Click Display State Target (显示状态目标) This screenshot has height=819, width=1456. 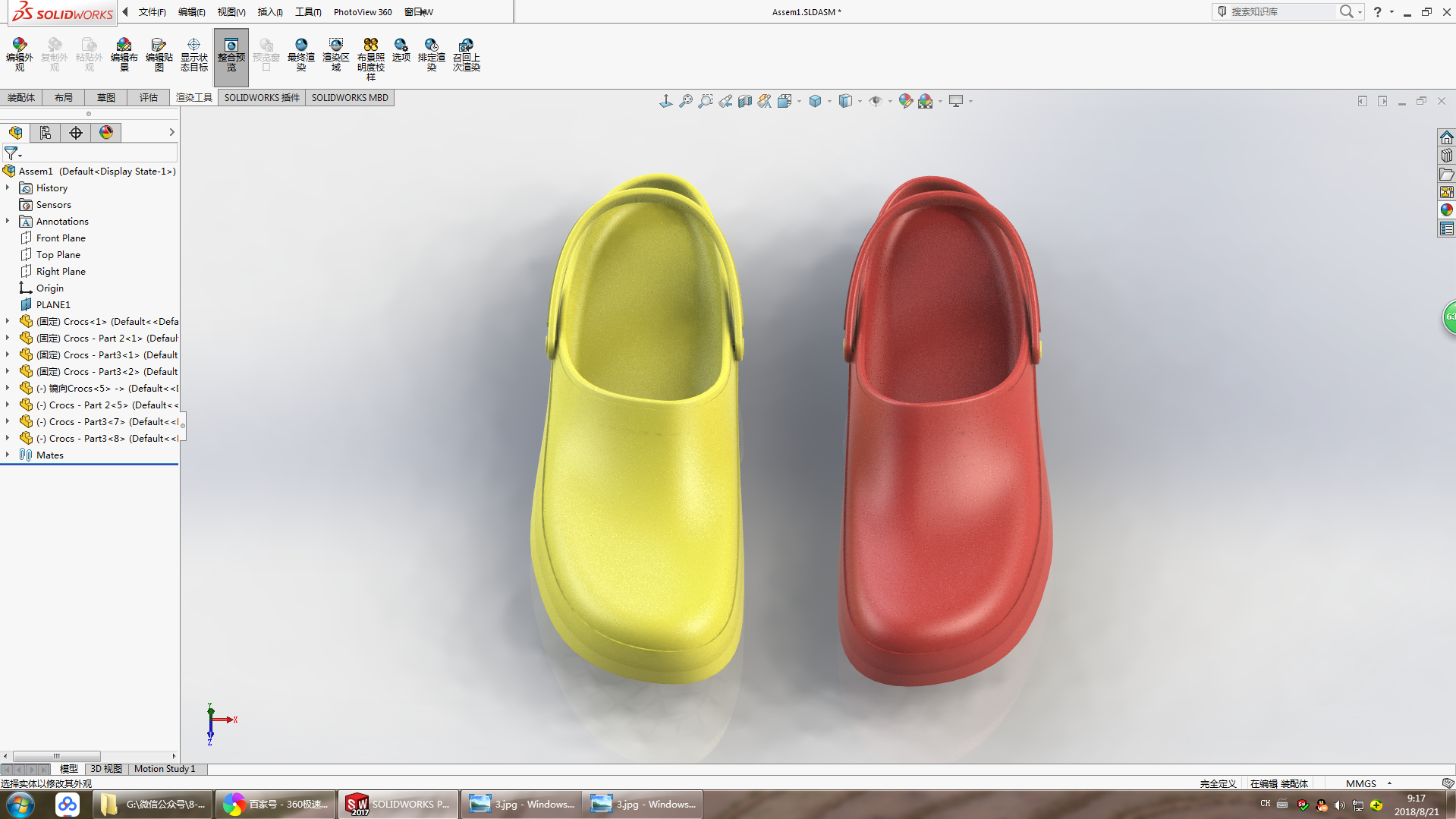tap(194, 55)
